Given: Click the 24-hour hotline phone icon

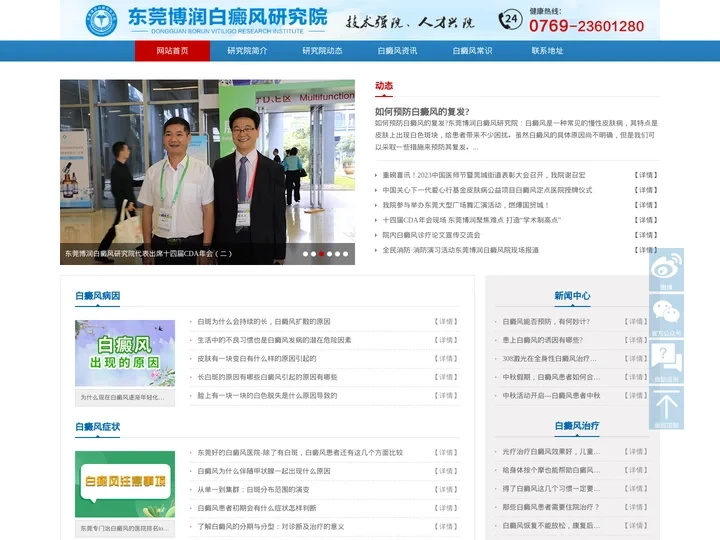Looking at the screenshot, I should pyautogui.click(x=510, y=20).
